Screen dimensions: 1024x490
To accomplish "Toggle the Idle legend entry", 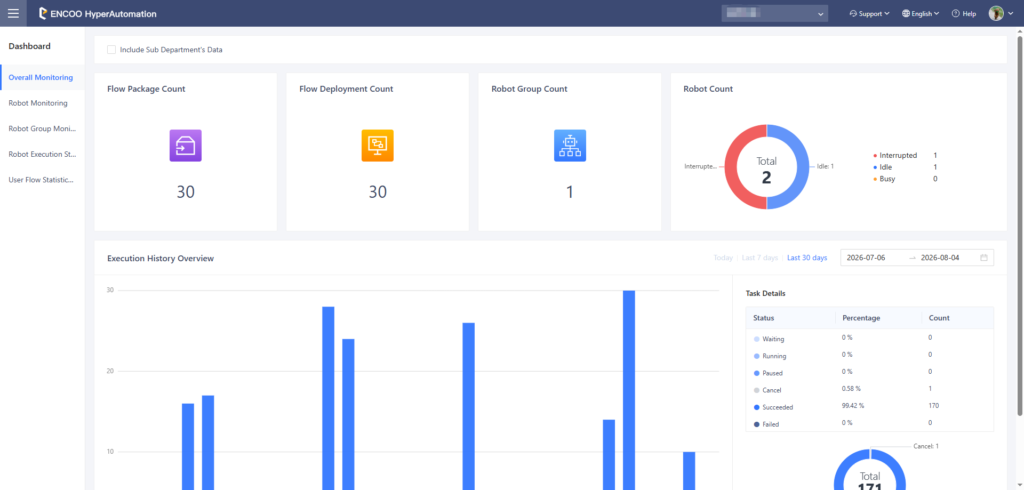I will [x=884, y=167].
